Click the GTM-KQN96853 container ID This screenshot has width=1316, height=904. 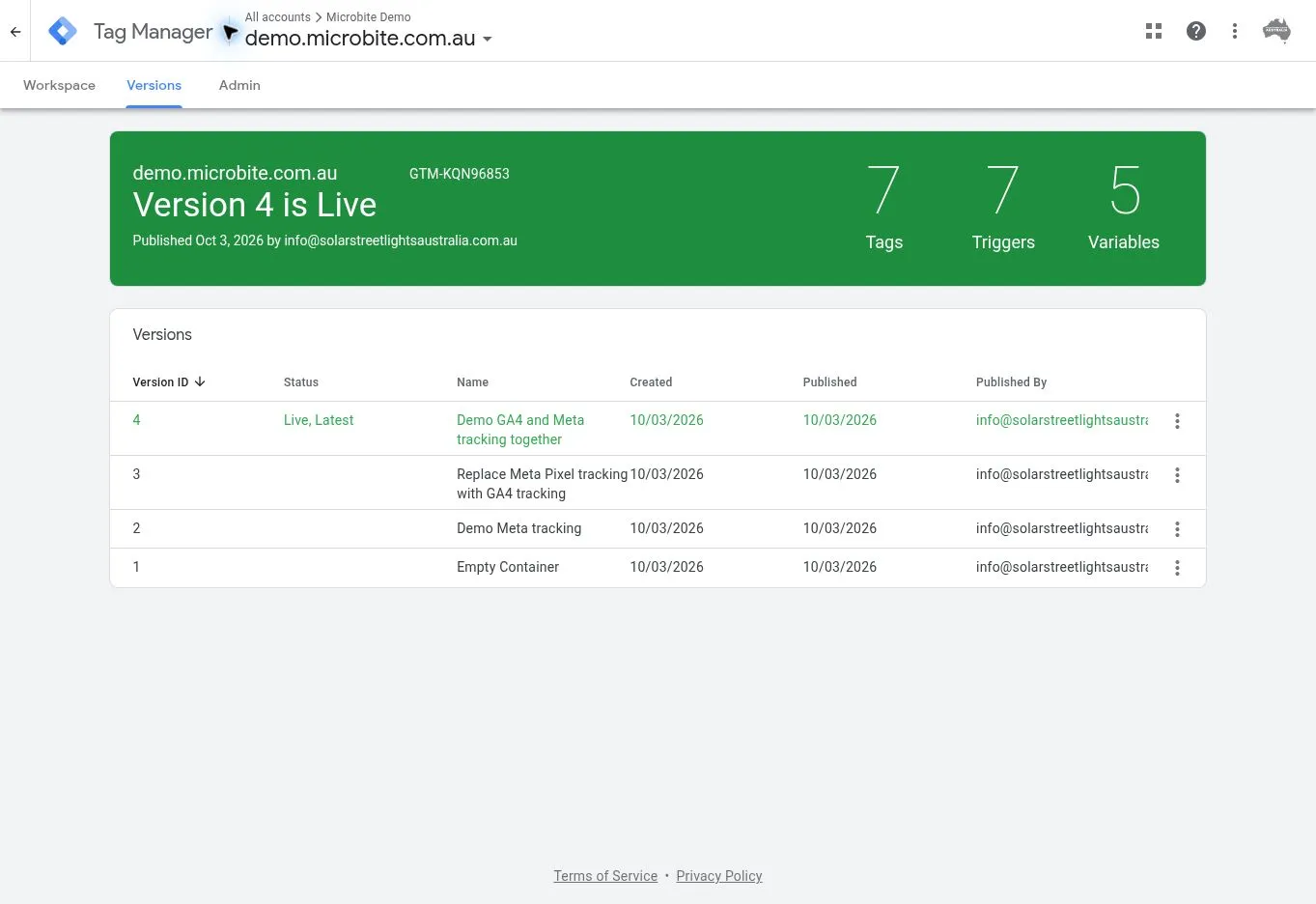460,174
